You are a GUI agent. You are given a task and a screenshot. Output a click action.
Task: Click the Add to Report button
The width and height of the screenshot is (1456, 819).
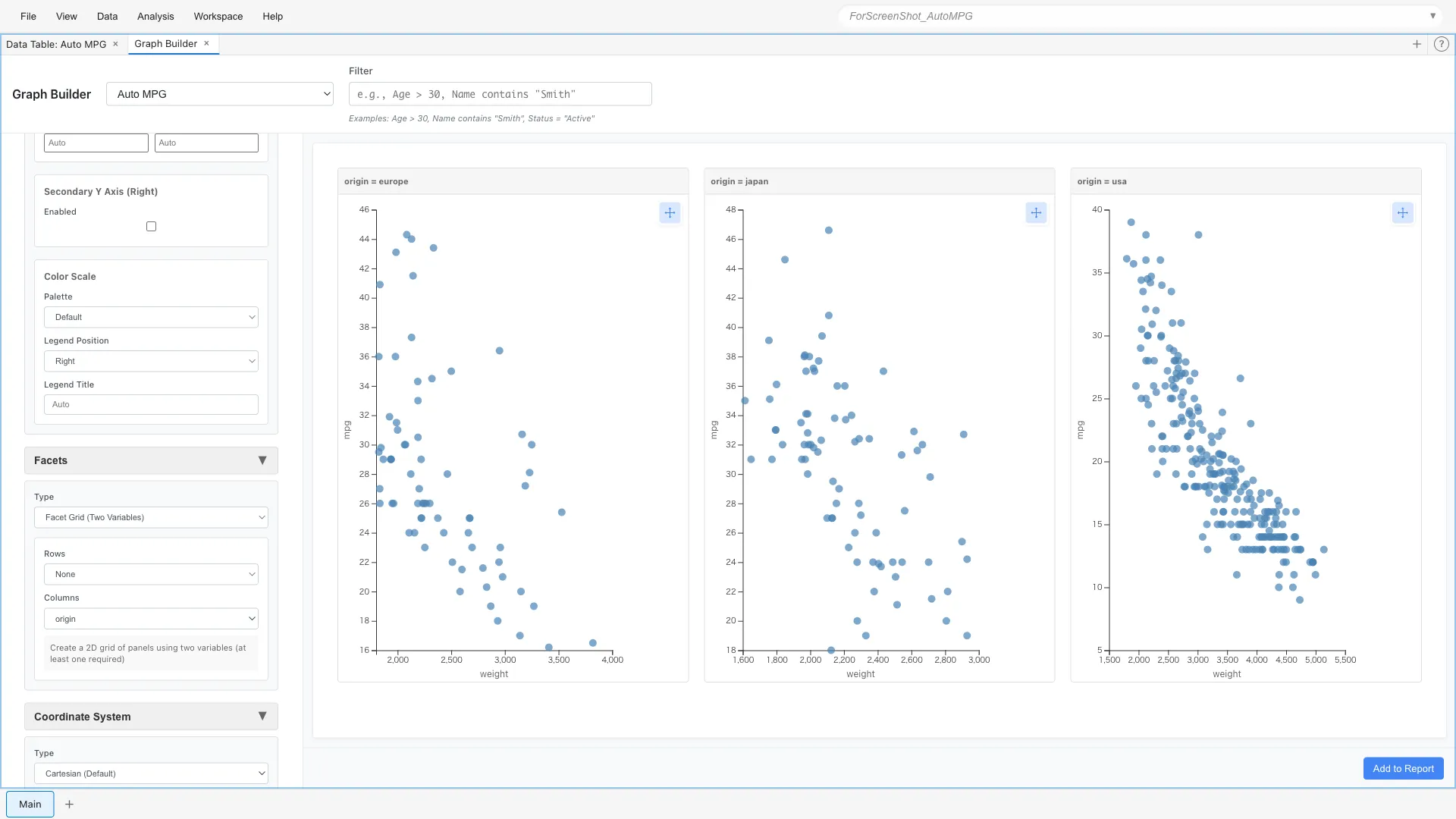[x=1403, y=768]
